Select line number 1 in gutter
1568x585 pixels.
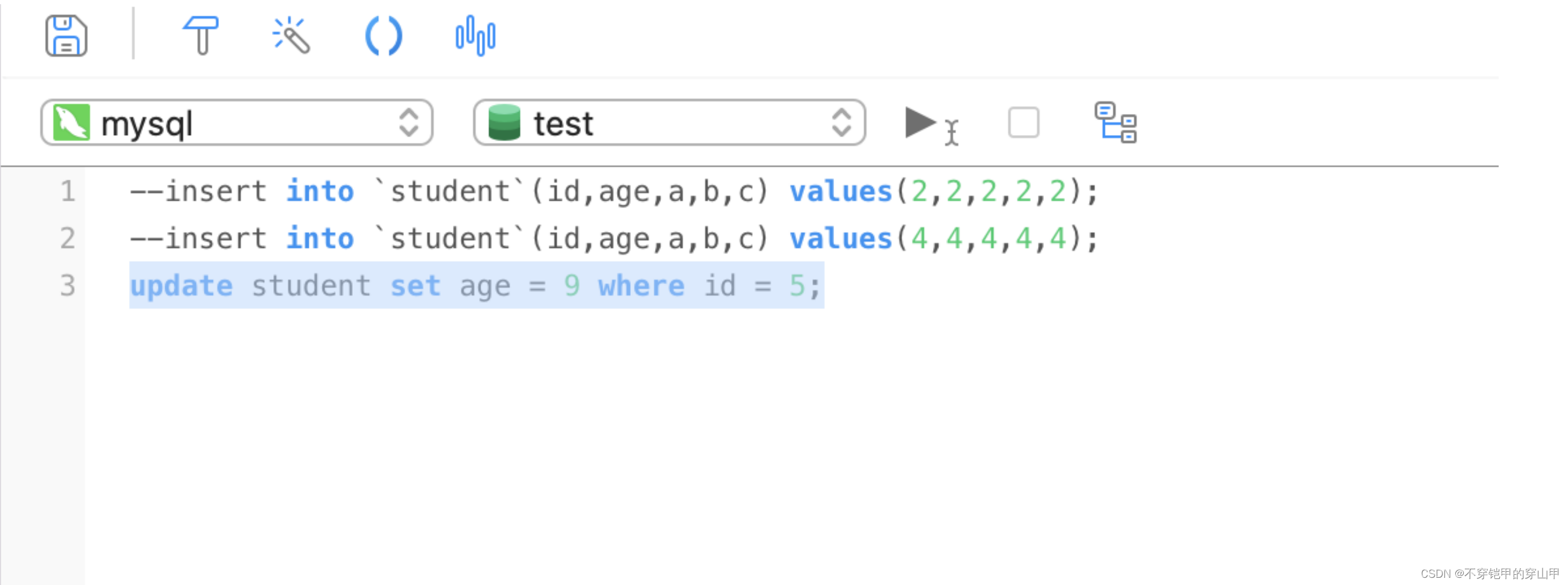(x=68, y=191)
